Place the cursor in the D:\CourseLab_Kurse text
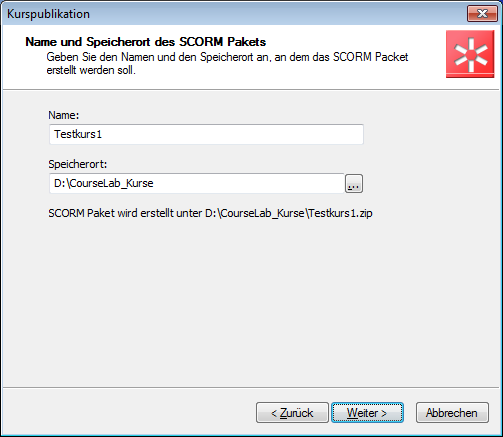Image resolution: width=503 pixels, height=437 pixels. pyautogui.click(x=104, y=183)
